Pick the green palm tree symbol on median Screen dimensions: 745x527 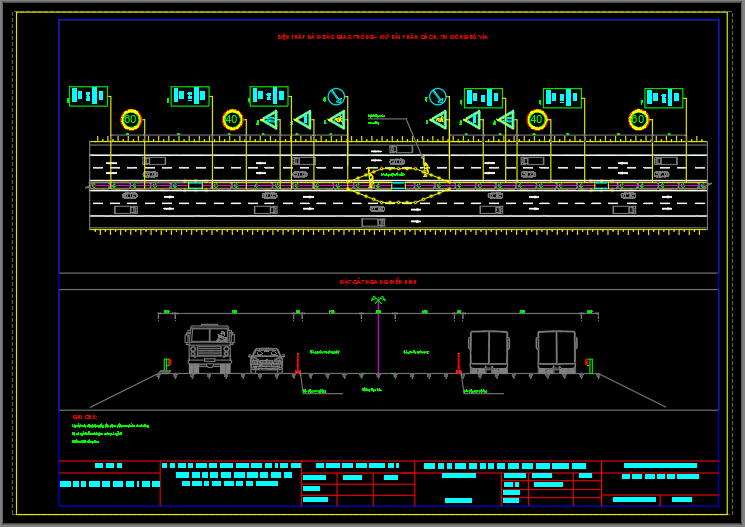click(378, 299)
